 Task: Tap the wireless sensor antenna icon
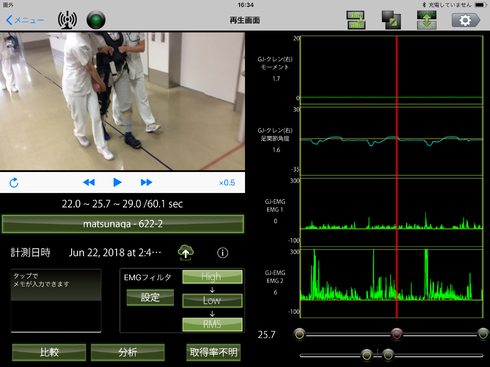point(67,20)
